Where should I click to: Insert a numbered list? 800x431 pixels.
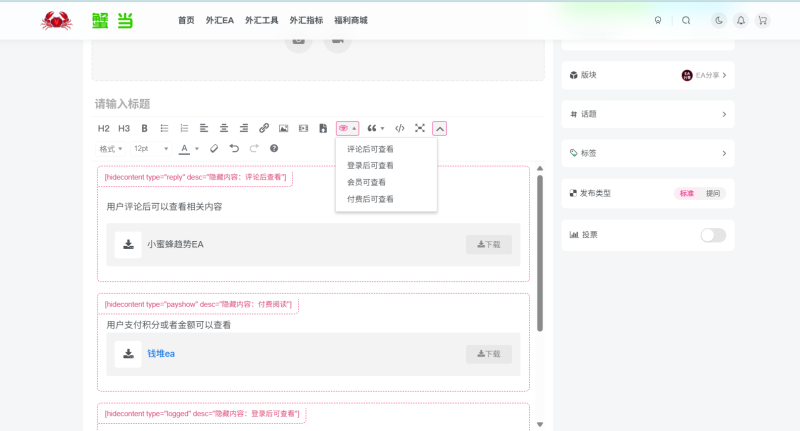[184, 129]
